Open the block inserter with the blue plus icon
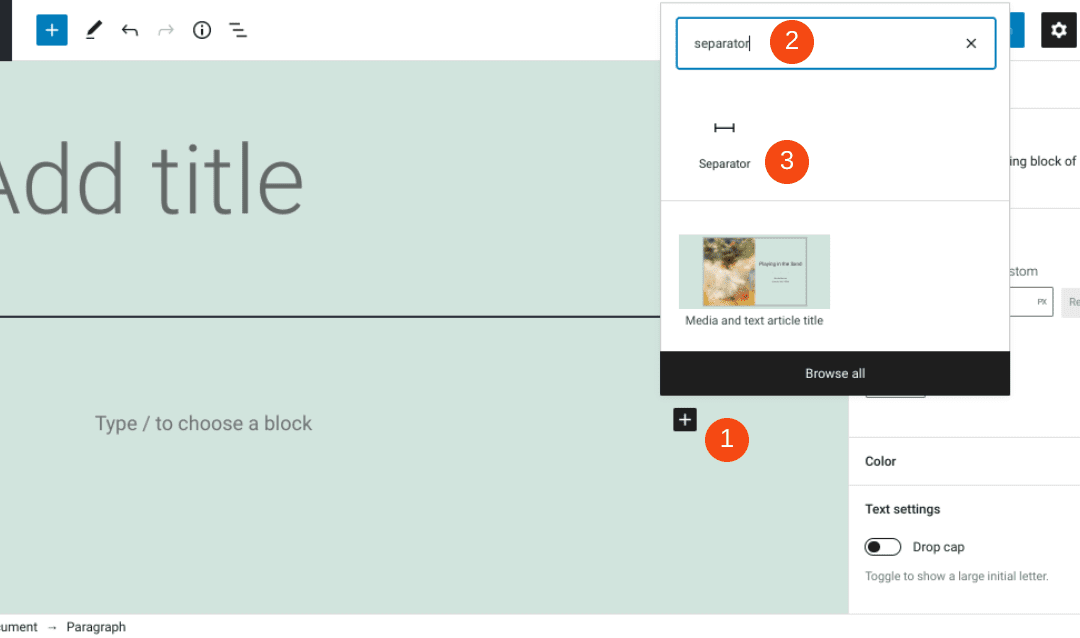The height and width of the screenshot is (638, 1080). [x=51, y=30]
